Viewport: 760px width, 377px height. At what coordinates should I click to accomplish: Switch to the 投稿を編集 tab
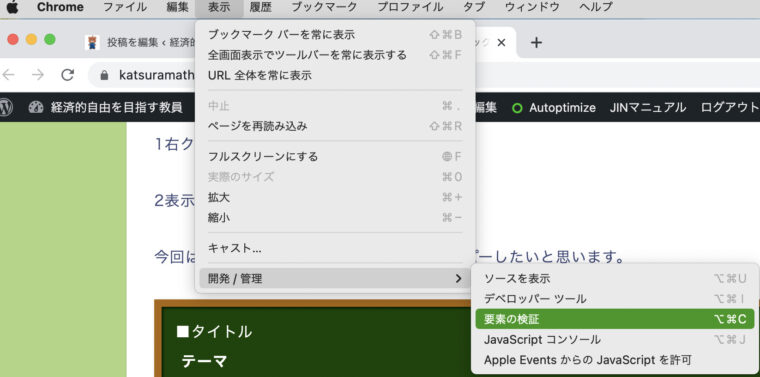click(140, 43)
